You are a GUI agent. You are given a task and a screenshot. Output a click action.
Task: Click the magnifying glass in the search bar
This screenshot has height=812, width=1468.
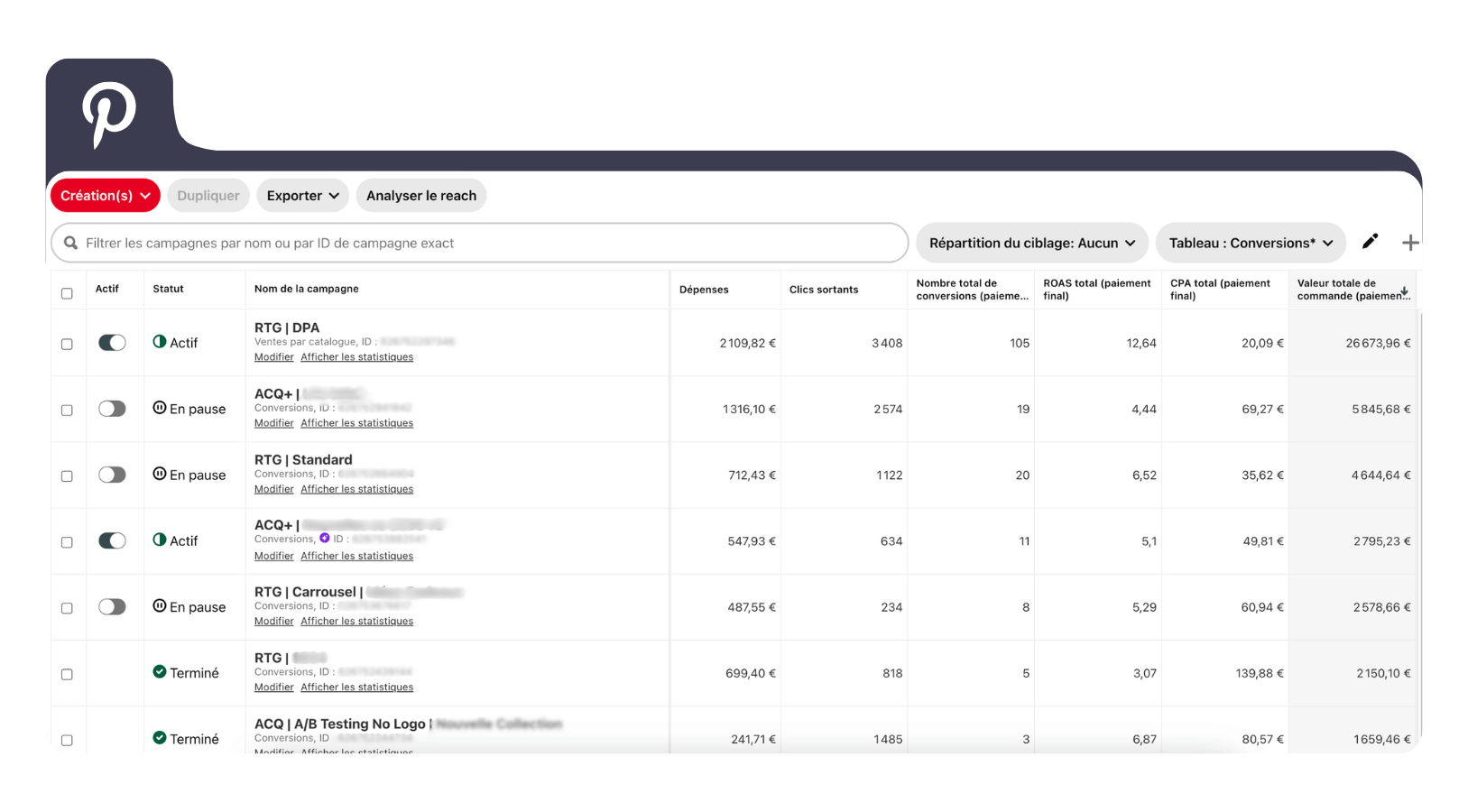(x=71, y=242)
